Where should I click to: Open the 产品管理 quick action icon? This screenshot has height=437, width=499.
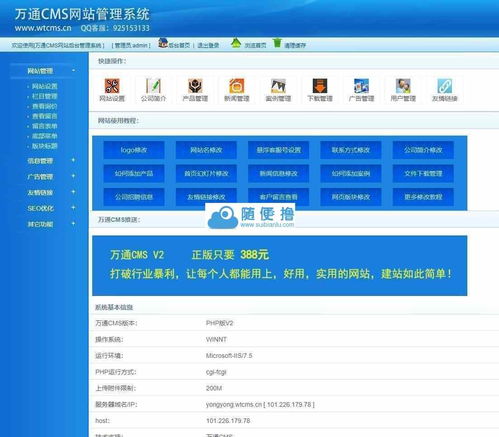(x=195, y=86)
